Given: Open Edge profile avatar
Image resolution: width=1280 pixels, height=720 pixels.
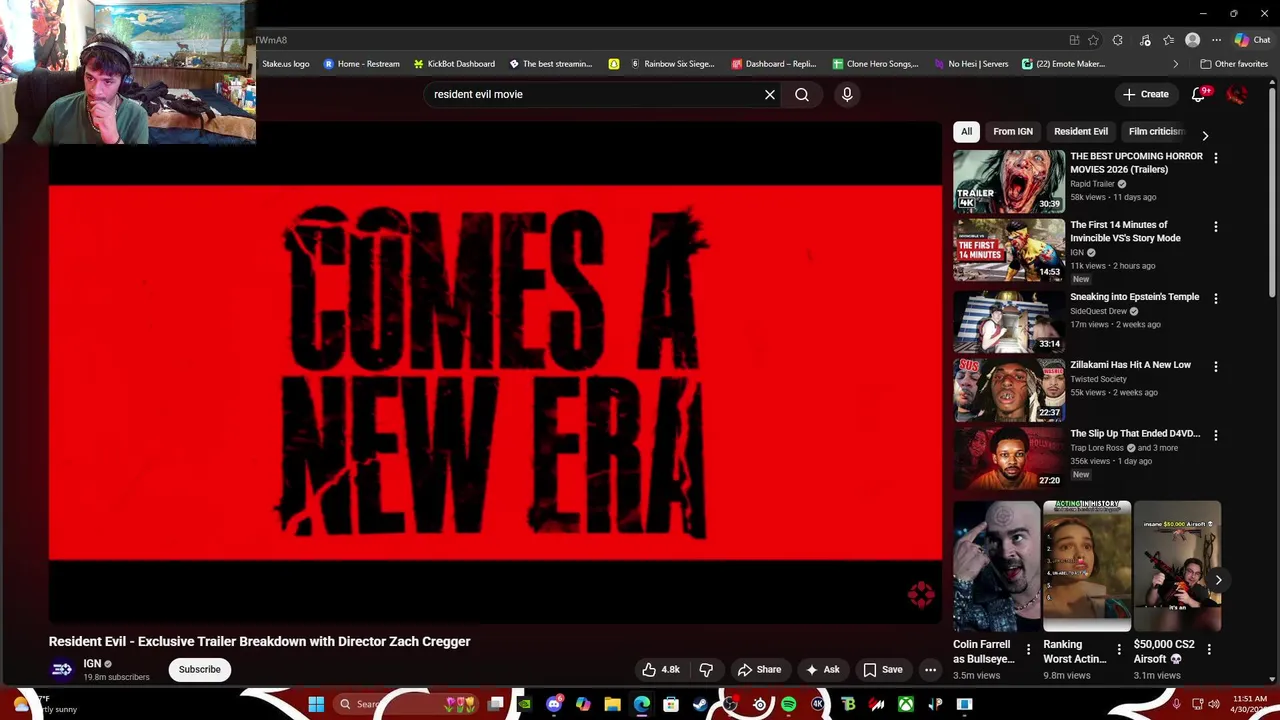Looking at the screenshot, I should (1192, 40).
